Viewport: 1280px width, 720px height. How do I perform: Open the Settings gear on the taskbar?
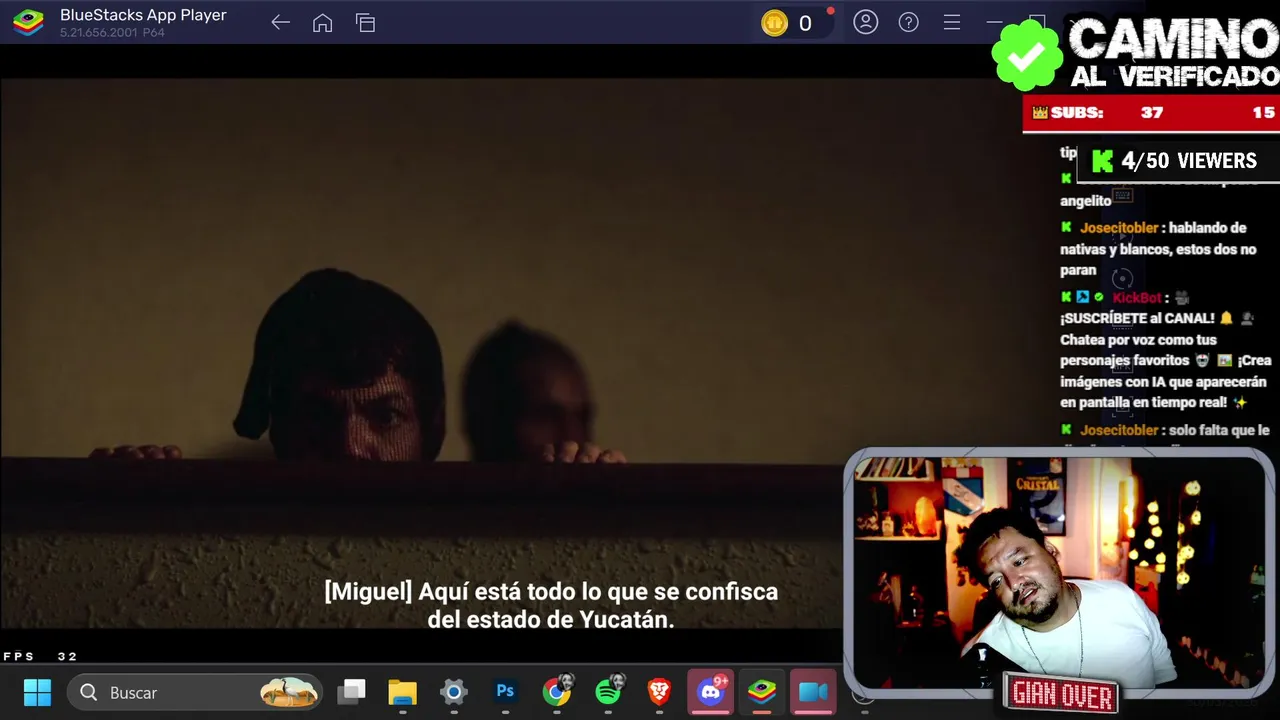pos(454,692)
